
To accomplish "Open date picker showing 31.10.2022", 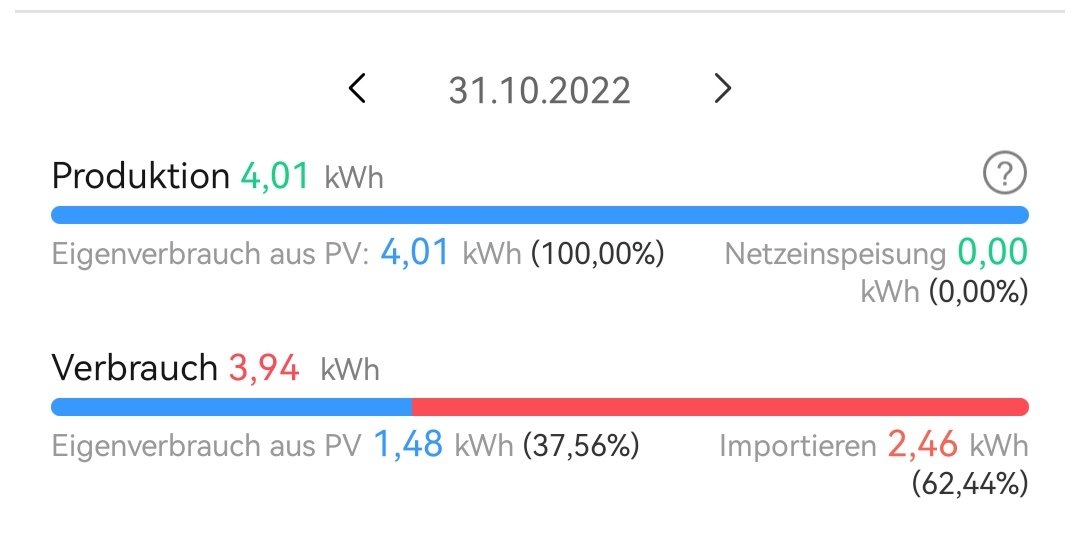I will tap(540, 91).
